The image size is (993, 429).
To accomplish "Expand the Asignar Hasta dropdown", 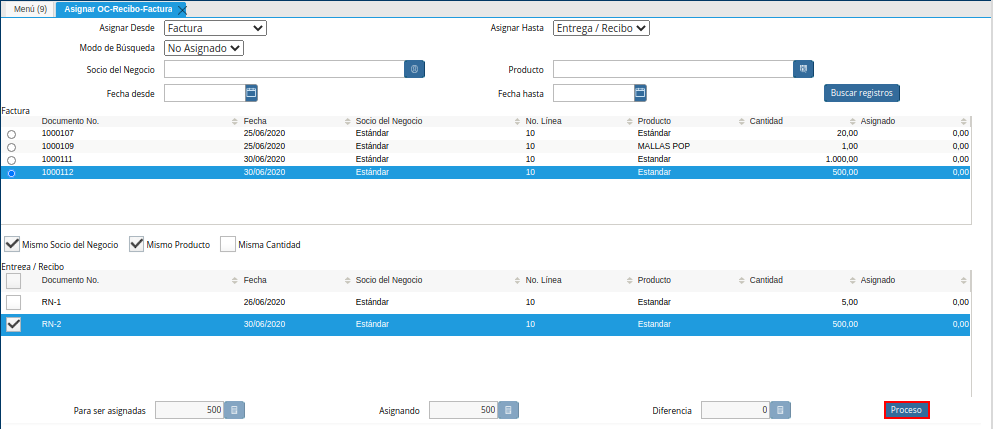I will [x=601, y=28].
